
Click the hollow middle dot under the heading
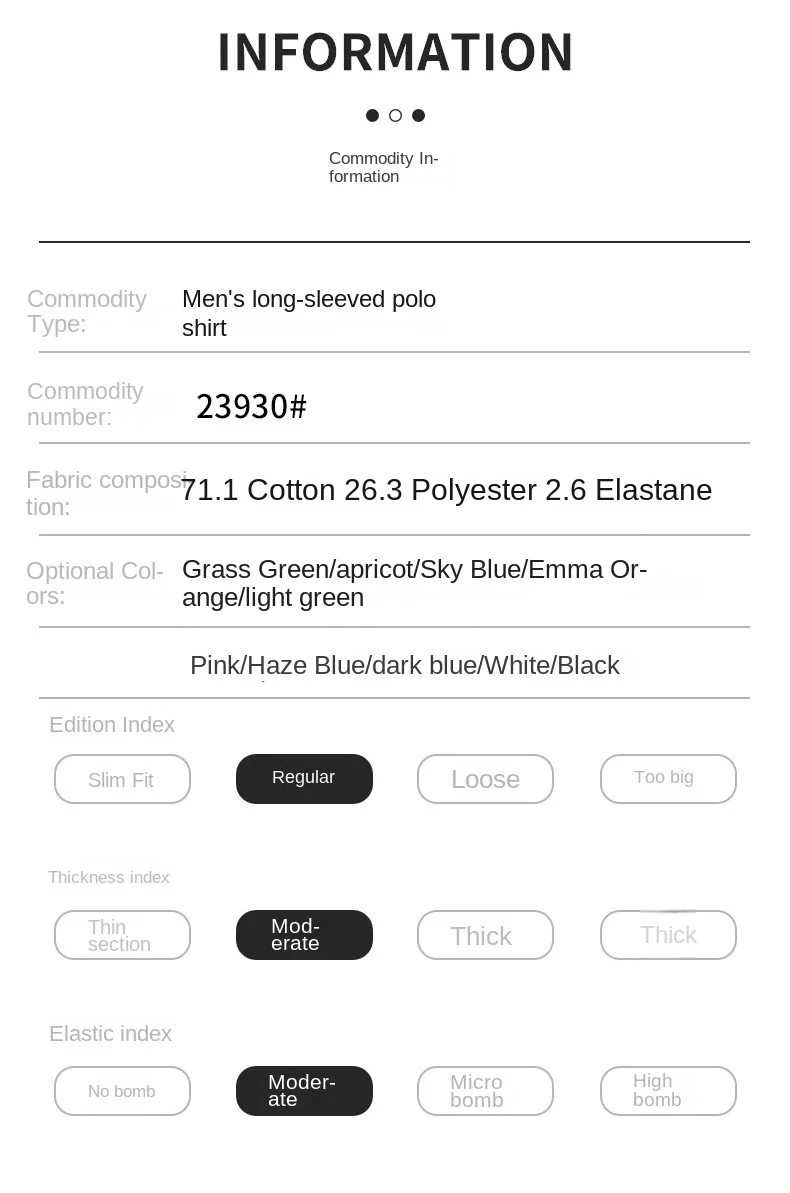pyautogui.click(x=395, y=116)
